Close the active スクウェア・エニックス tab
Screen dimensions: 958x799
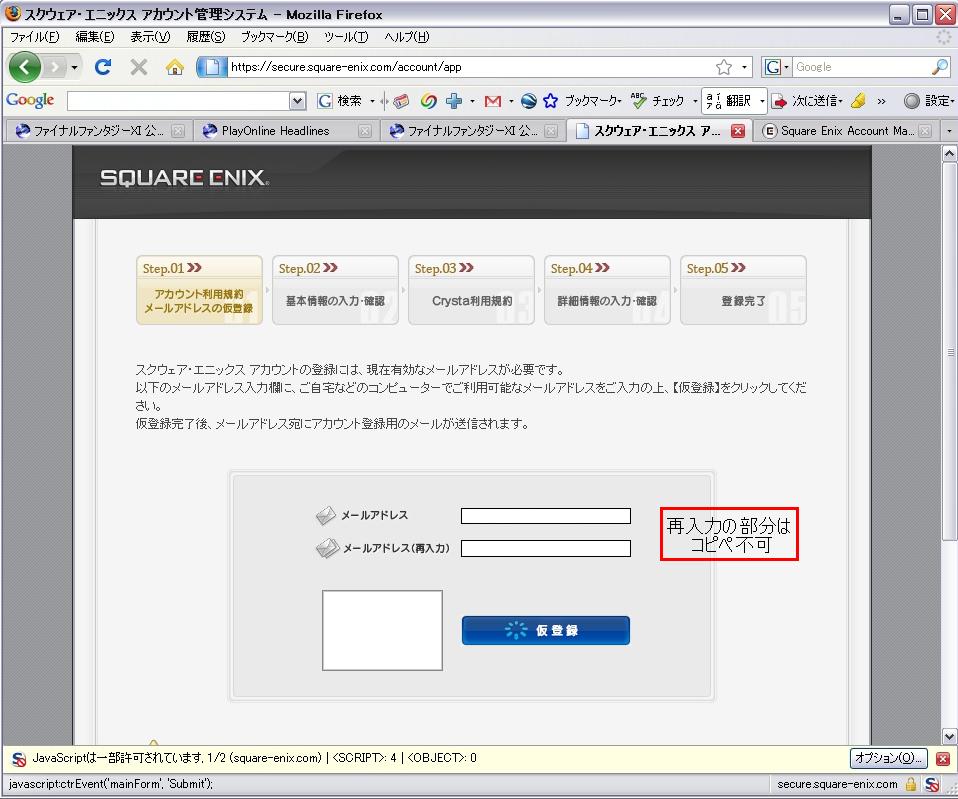coord(738,131)
